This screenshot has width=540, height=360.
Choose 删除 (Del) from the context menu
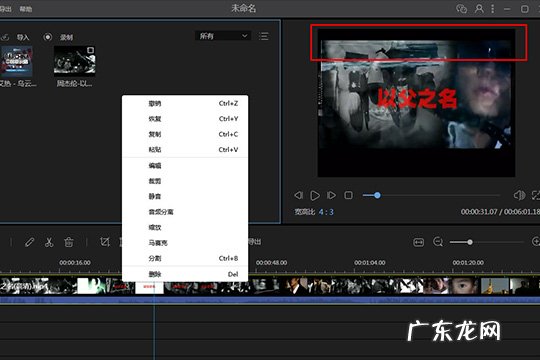185,274
